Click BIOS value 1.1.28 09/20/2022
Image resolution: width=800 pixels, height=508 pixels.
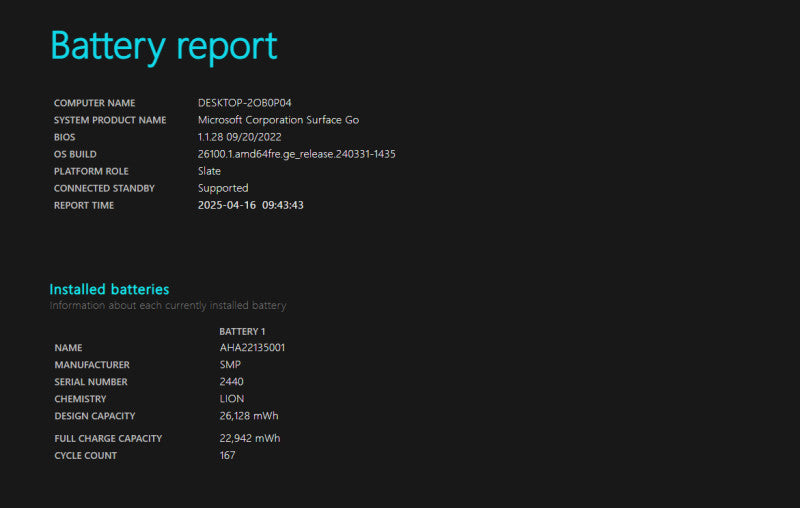(239, 137)
